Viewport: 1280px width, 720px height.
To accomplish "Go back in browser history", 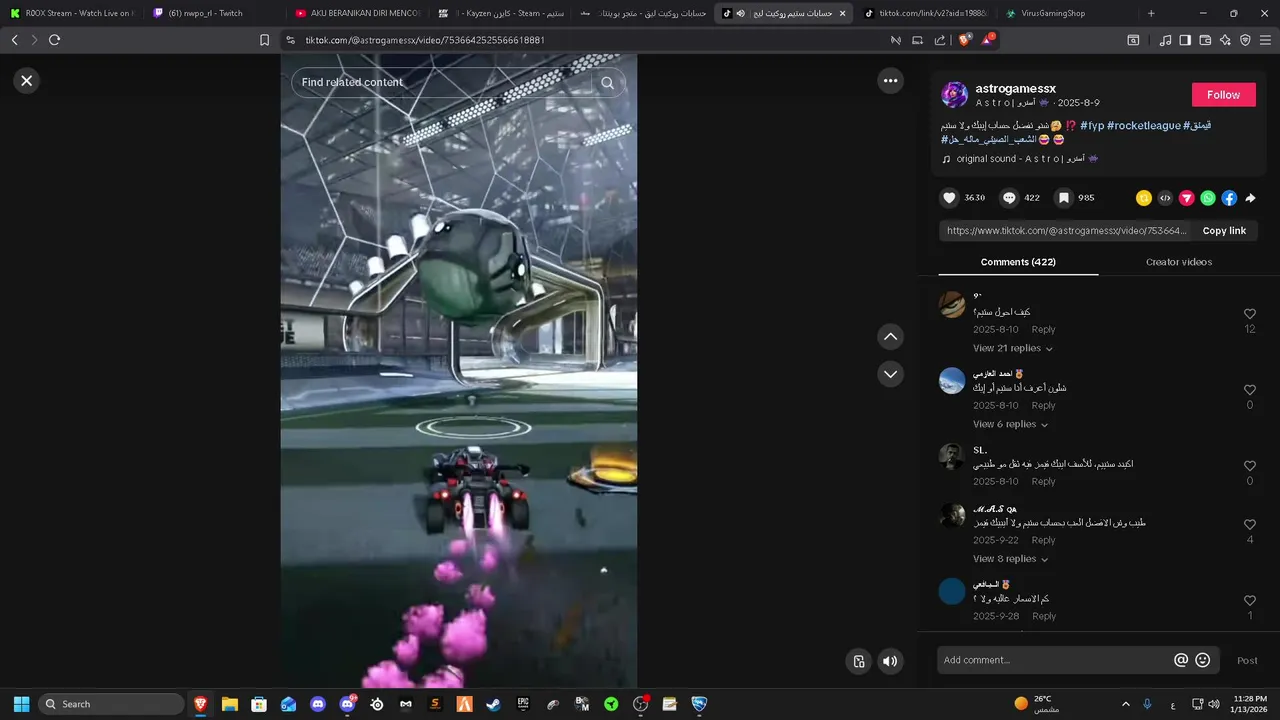I will 14,40.
